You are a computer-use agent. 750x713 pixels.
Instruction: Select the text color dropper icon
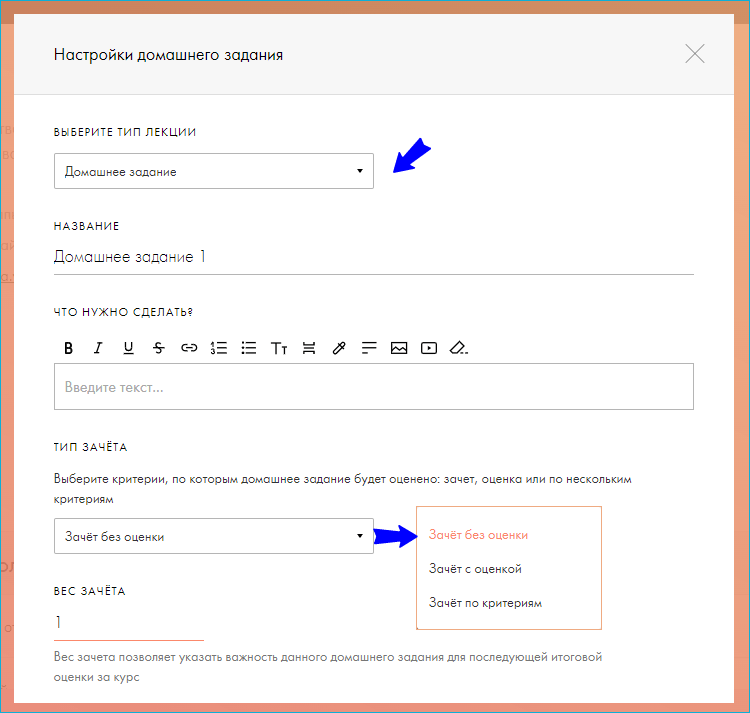pos(339,348)
